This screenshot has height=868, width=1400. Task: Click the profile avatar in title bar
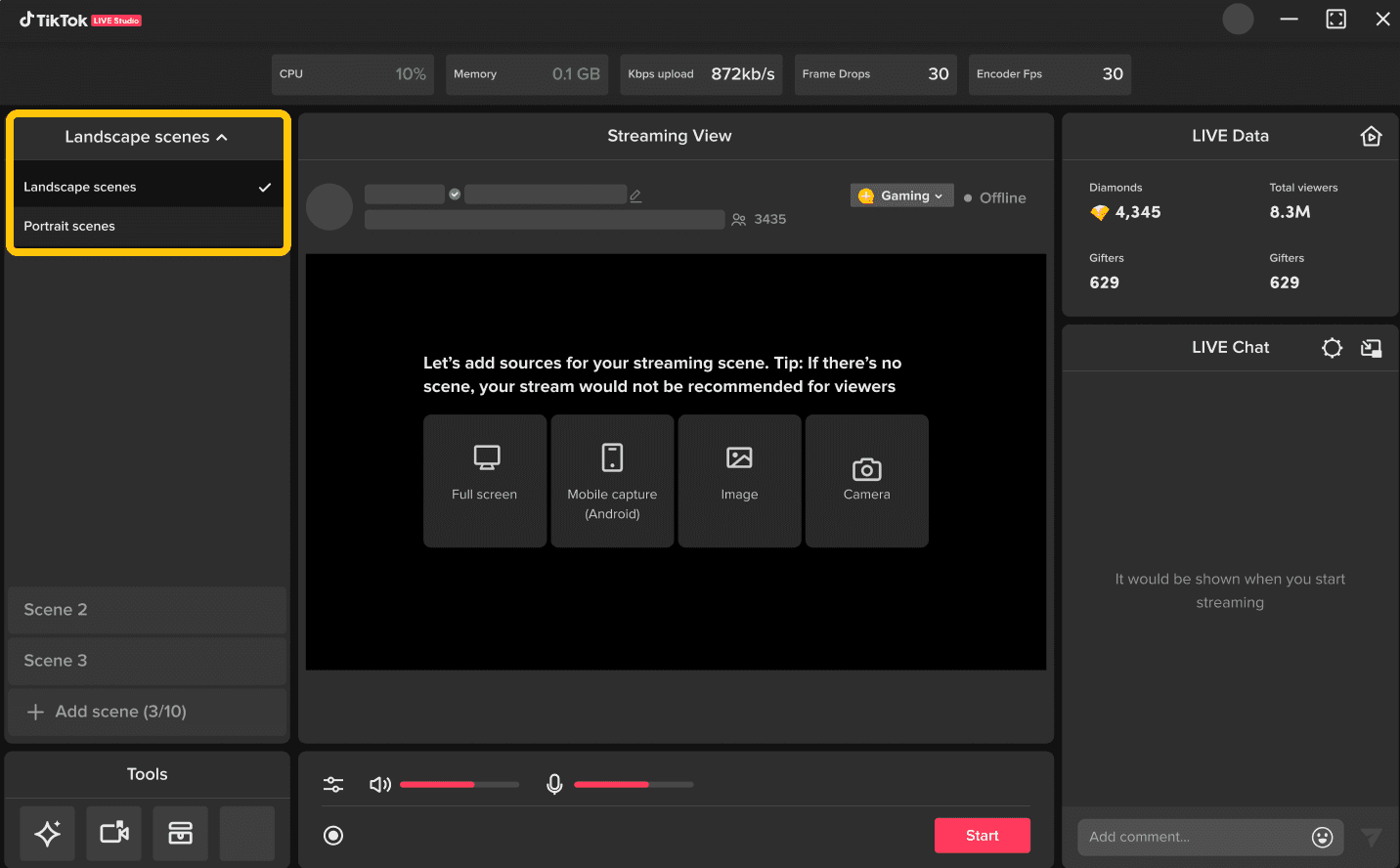(1238, 19)
